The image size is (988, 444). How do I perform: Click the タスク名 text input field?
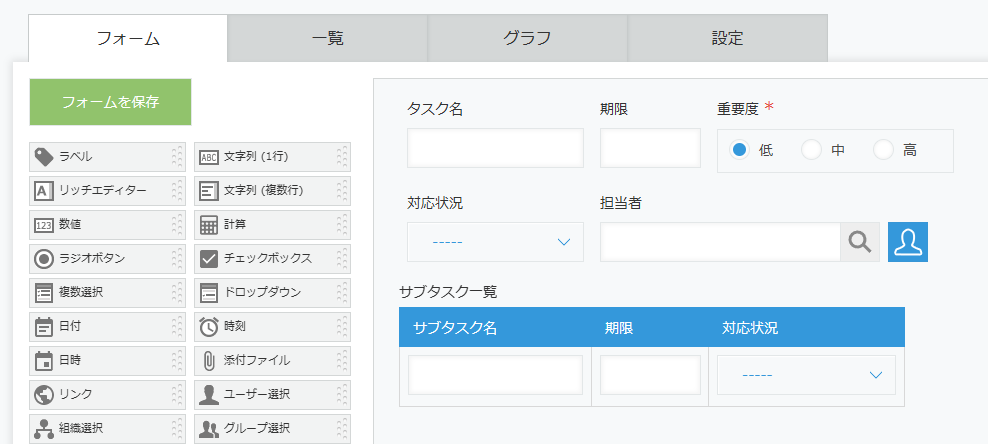[x=495, y=148]
